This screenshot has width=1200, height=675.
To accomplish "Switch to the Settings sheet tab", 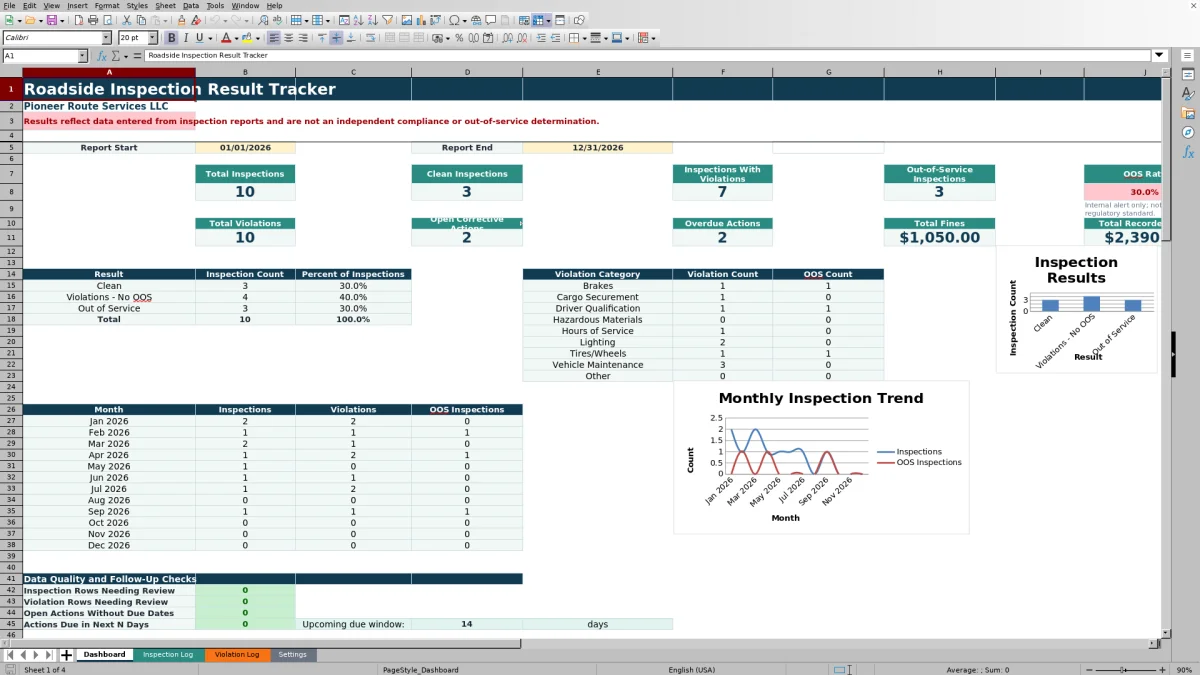I will (x=293, y=655).
